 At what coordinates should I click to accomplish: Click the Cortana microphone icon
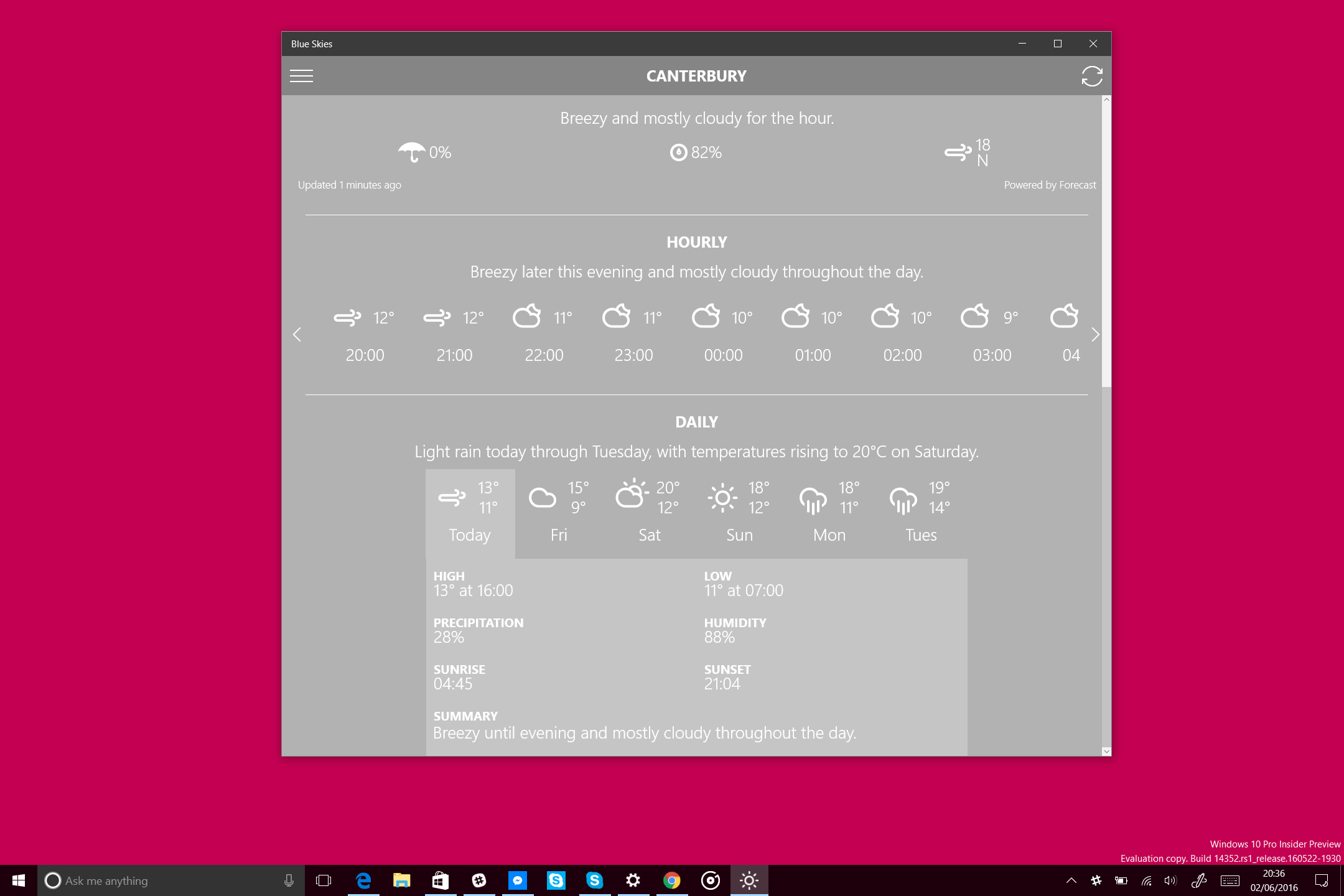[x=289, y=880]
